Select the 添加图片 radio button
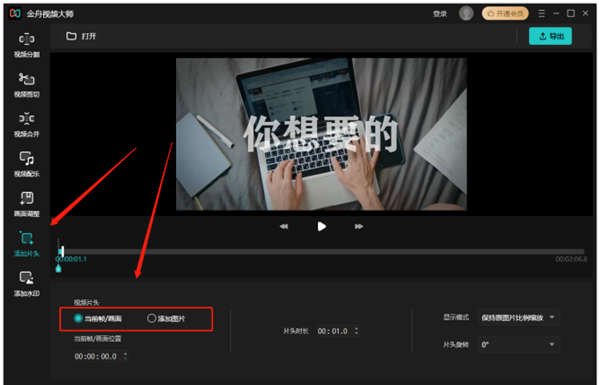The width and height of the screenshot is (600, 385). [x=166, y=318]
